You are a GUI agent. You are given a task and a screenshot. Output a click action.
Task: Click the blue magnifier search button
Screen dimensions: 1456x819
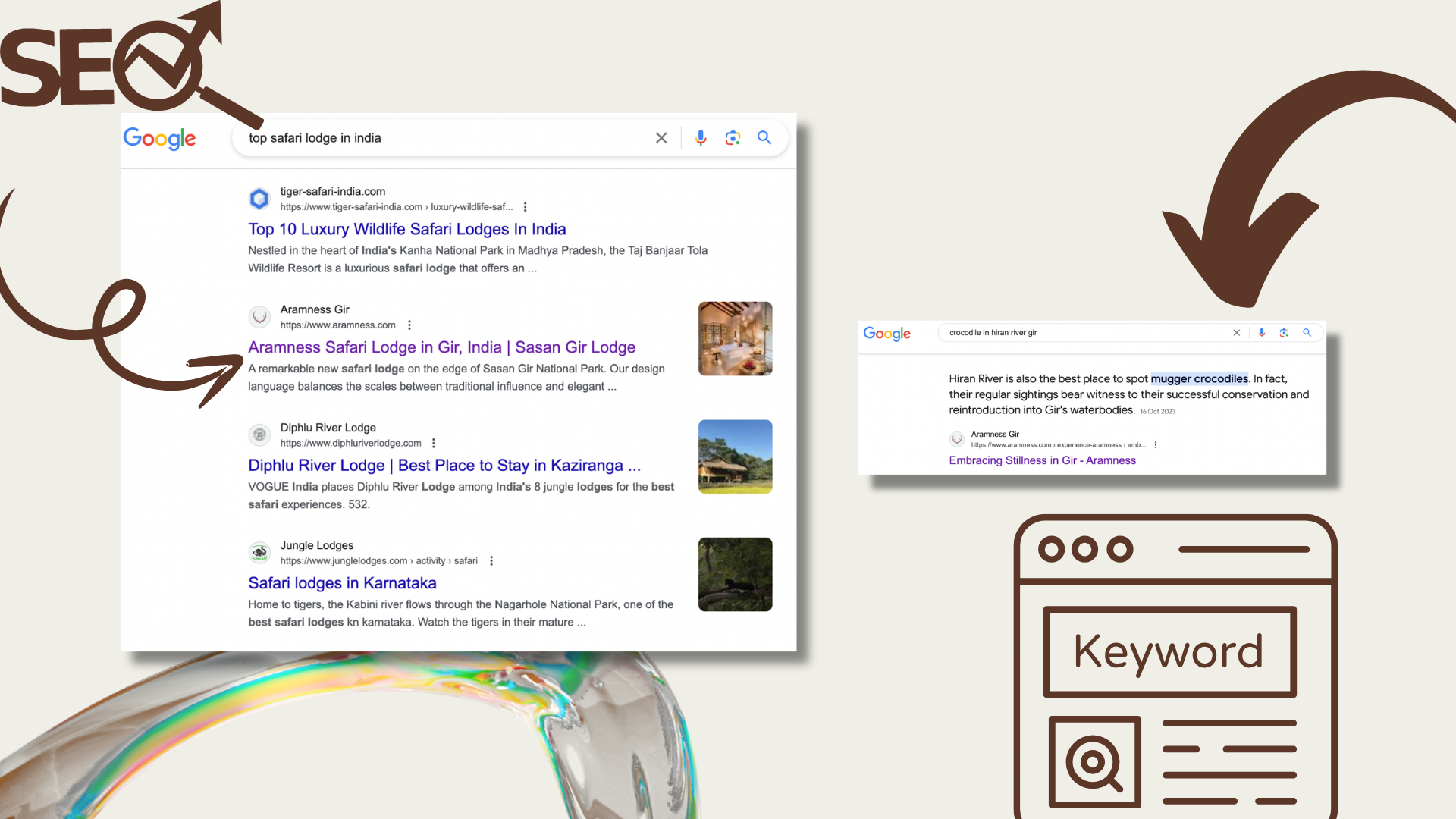click(x=764, y=137)
